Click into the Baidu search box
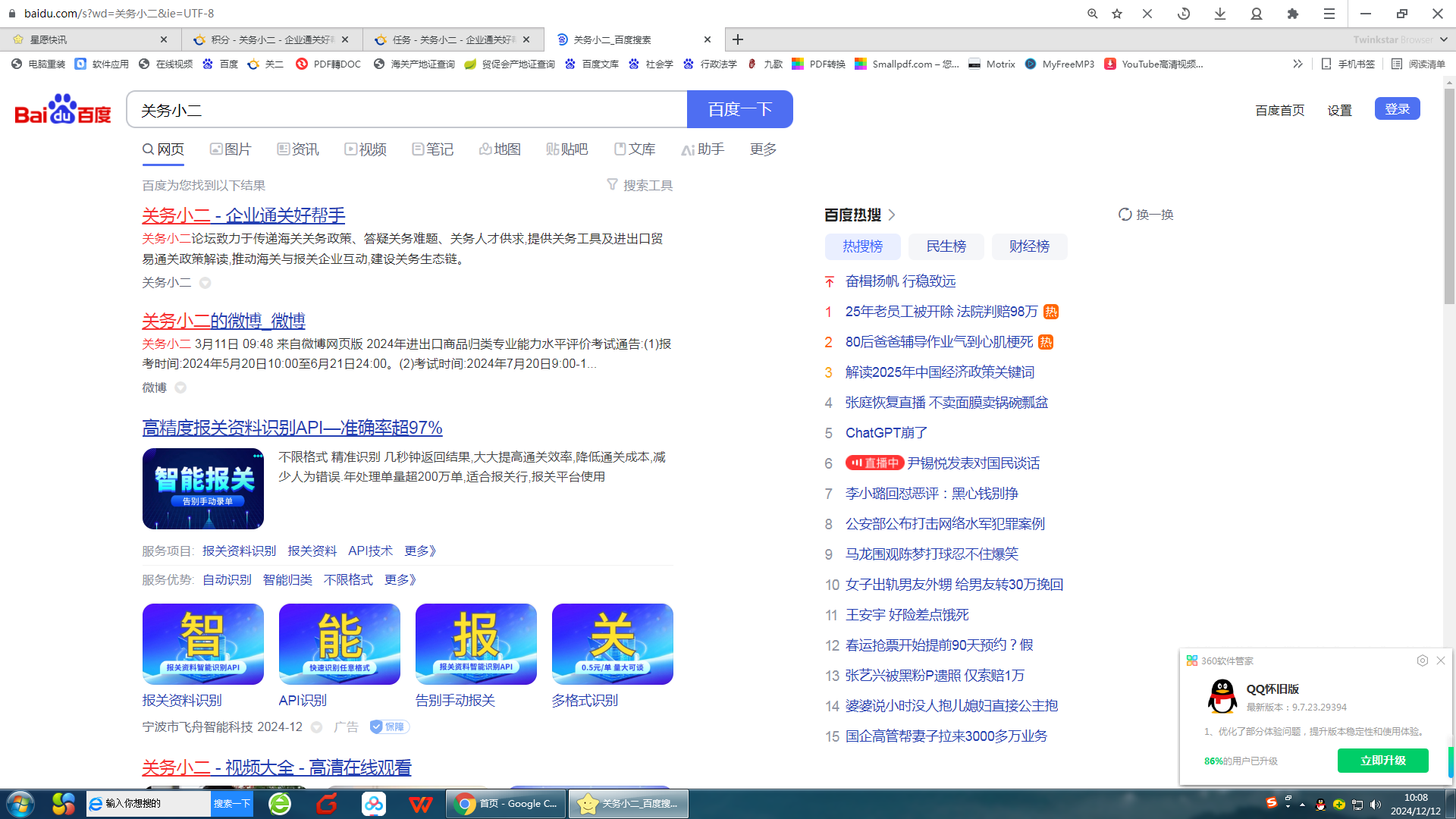Screen dimensions: 1456x819 click(406, 110)
